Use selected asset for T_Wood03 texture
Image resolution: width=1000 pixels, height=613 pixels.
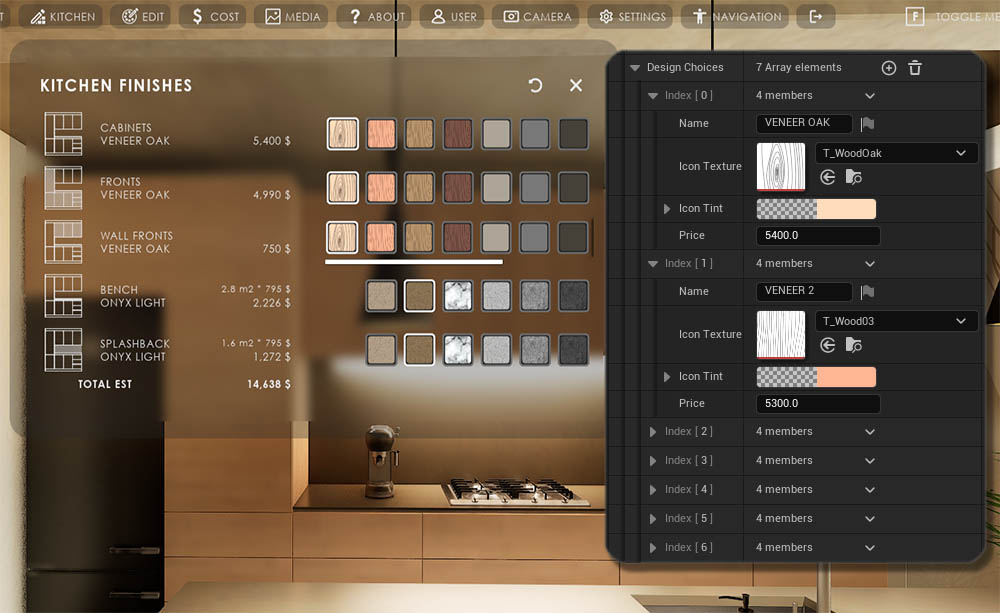[x=828, y=345]
